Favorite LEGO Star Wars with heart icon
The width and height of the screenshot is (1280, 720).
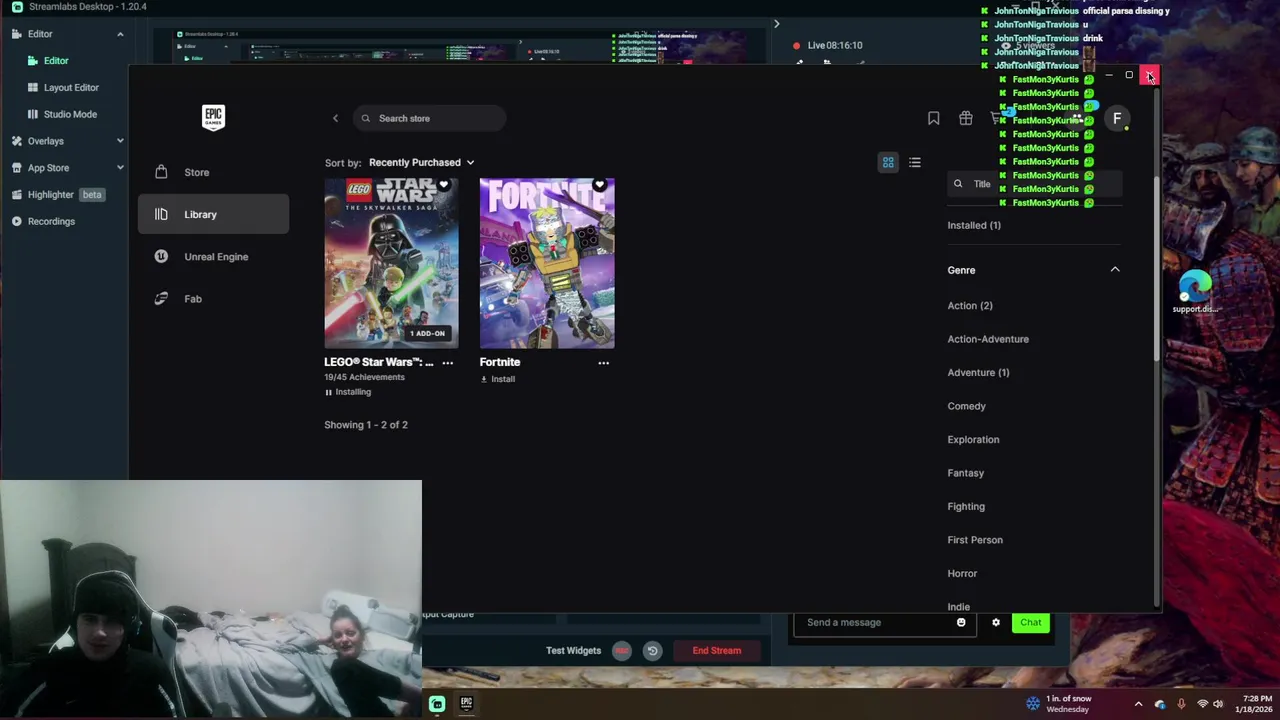coord(444,185)
